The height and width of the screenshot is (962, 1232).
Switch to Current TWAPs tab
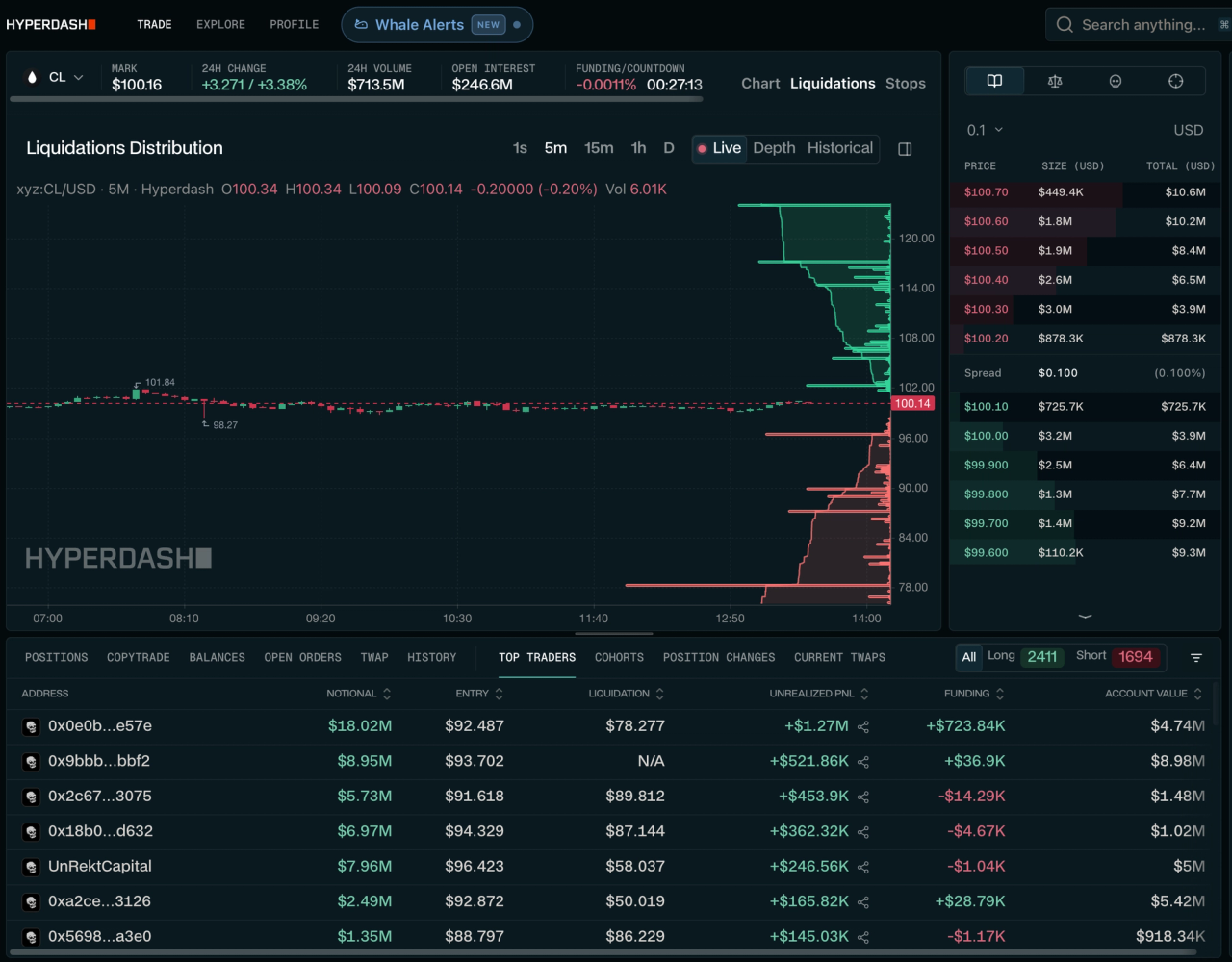[839, 658]
